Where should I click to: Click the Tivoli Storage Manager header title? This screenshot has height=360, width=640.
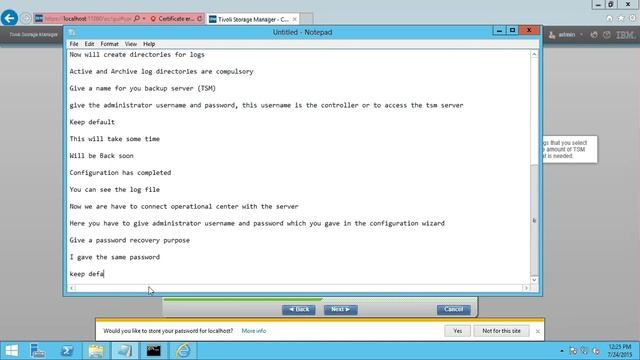pyautogui.click(x=33, y=35)
